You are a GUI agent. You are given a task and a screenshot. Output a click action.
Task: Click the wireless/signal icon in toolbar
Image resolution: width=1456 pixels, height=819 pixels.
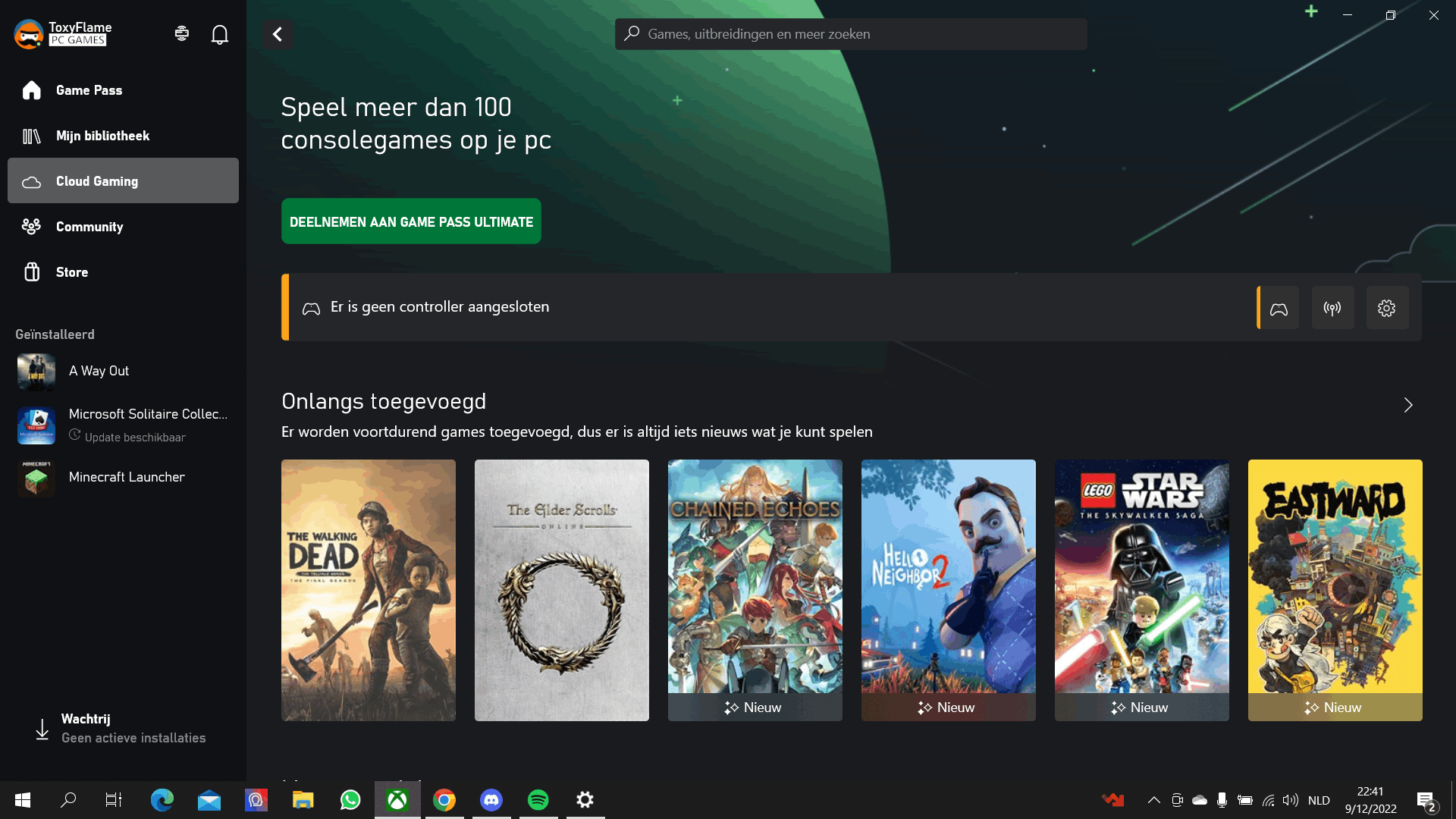[x=1332, y=307]
